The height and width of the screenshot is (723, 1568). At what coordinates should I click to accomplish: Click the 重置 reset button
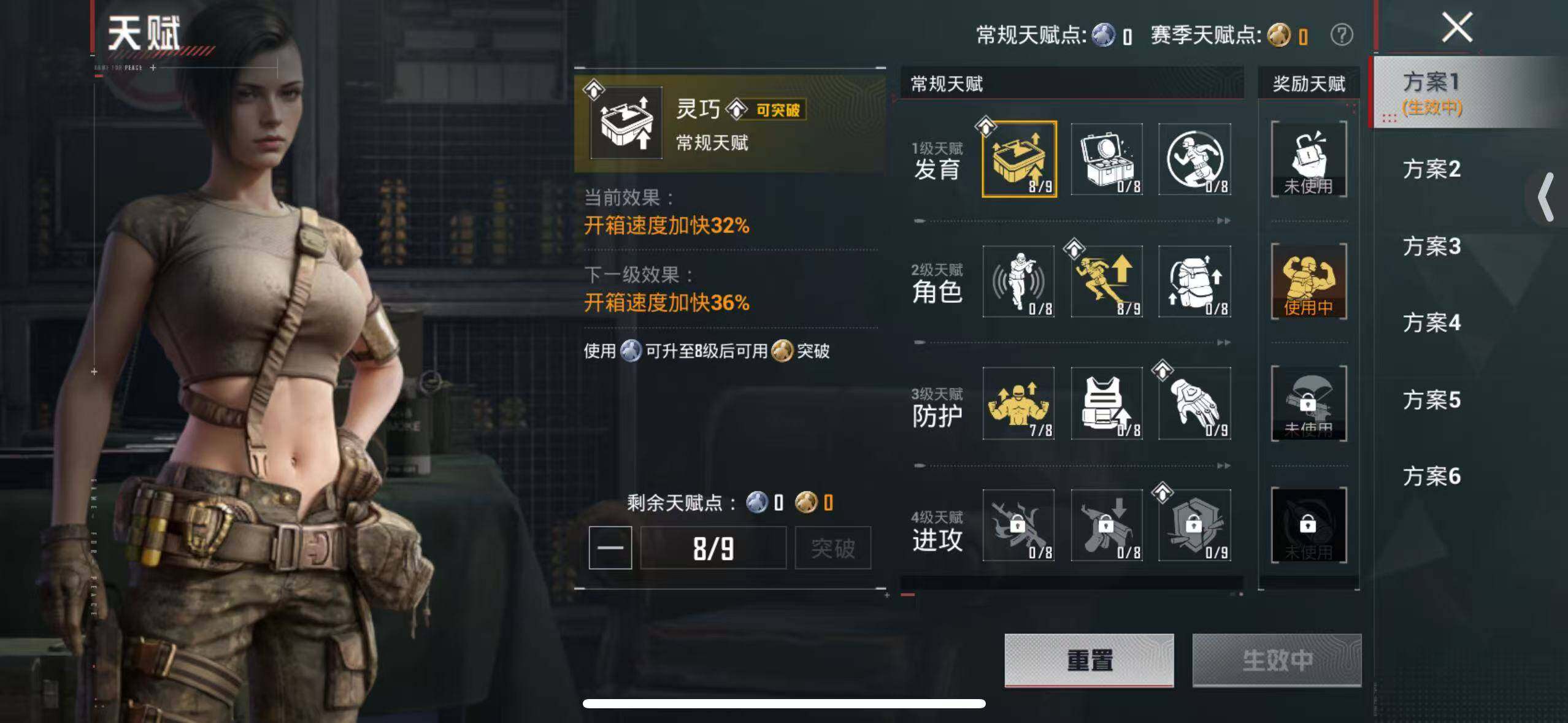[1089, 660]
